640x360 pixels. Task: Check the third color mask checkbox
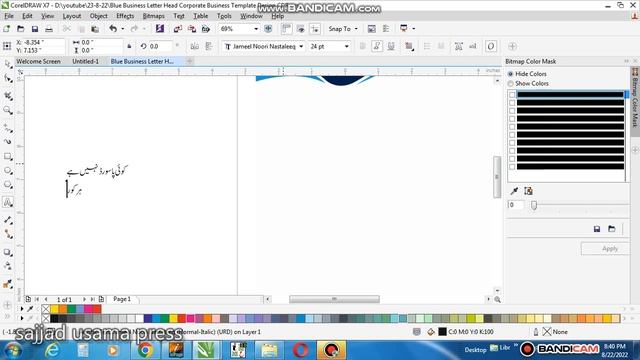[512, 111]
